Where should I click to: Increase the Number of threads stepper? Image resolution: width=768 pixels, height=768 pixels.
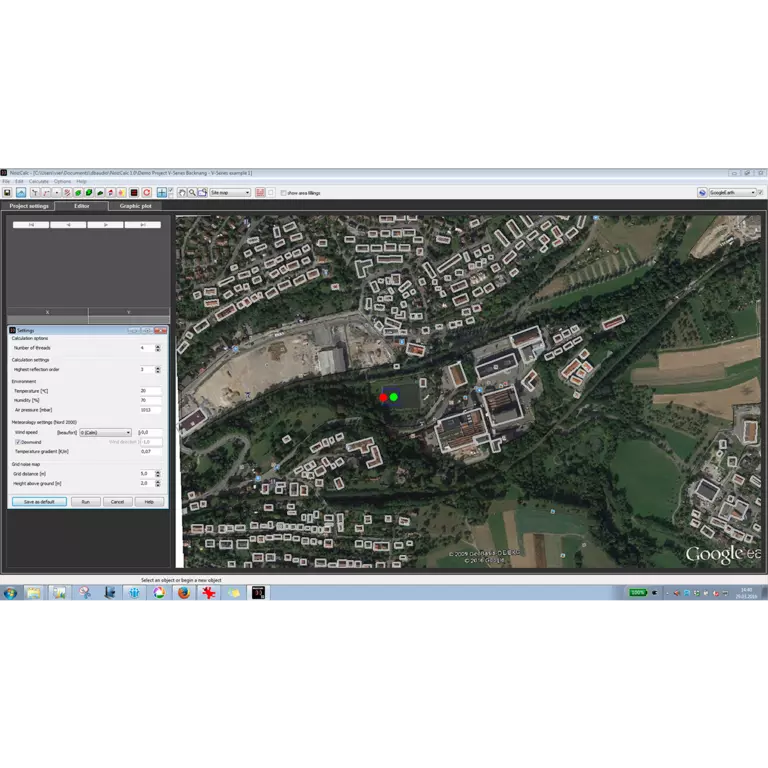pyautogui.click(x=157, y=346)
